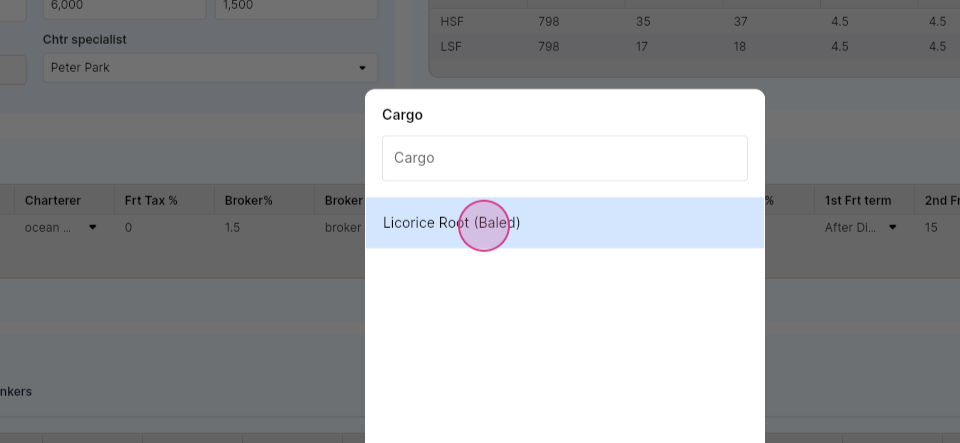
Task: Open the Chtr specialist dropdown showing Peter Park
Action: click(210, 68)
